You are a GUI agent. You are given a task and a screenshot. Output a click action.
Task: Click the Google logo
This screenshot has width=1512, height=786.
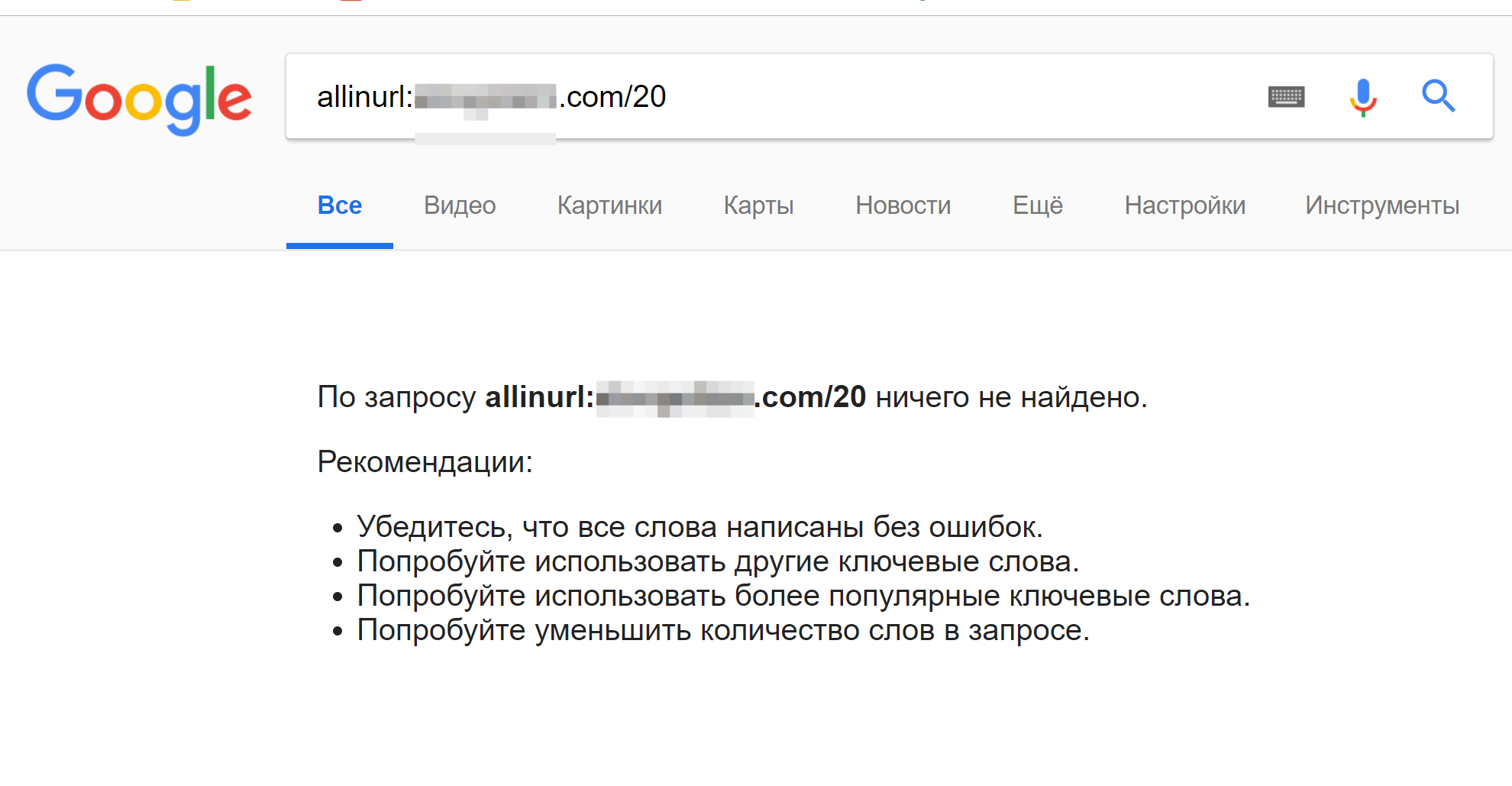[x=139, y=98]
